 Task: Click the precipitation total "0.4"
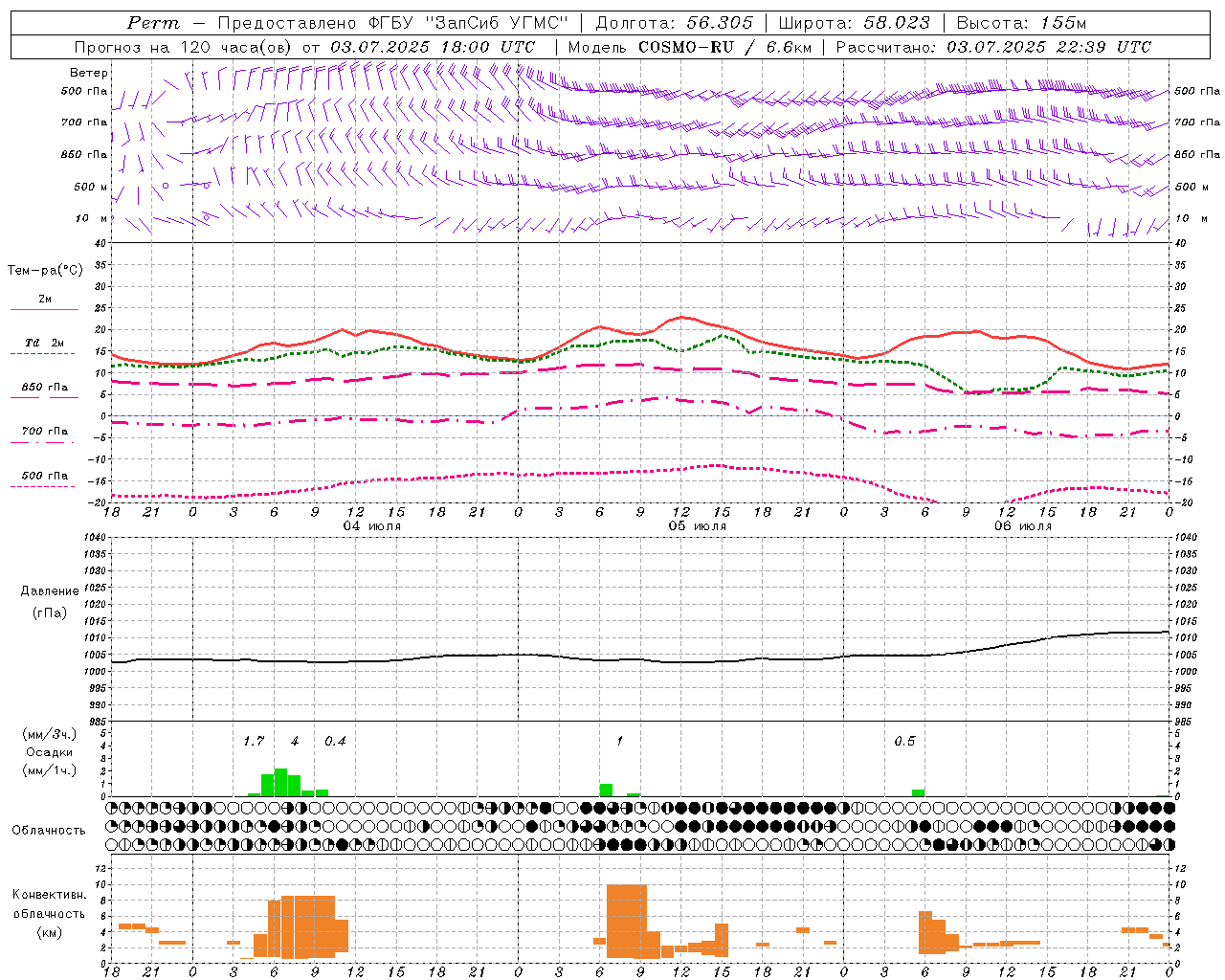coord(335,742)
